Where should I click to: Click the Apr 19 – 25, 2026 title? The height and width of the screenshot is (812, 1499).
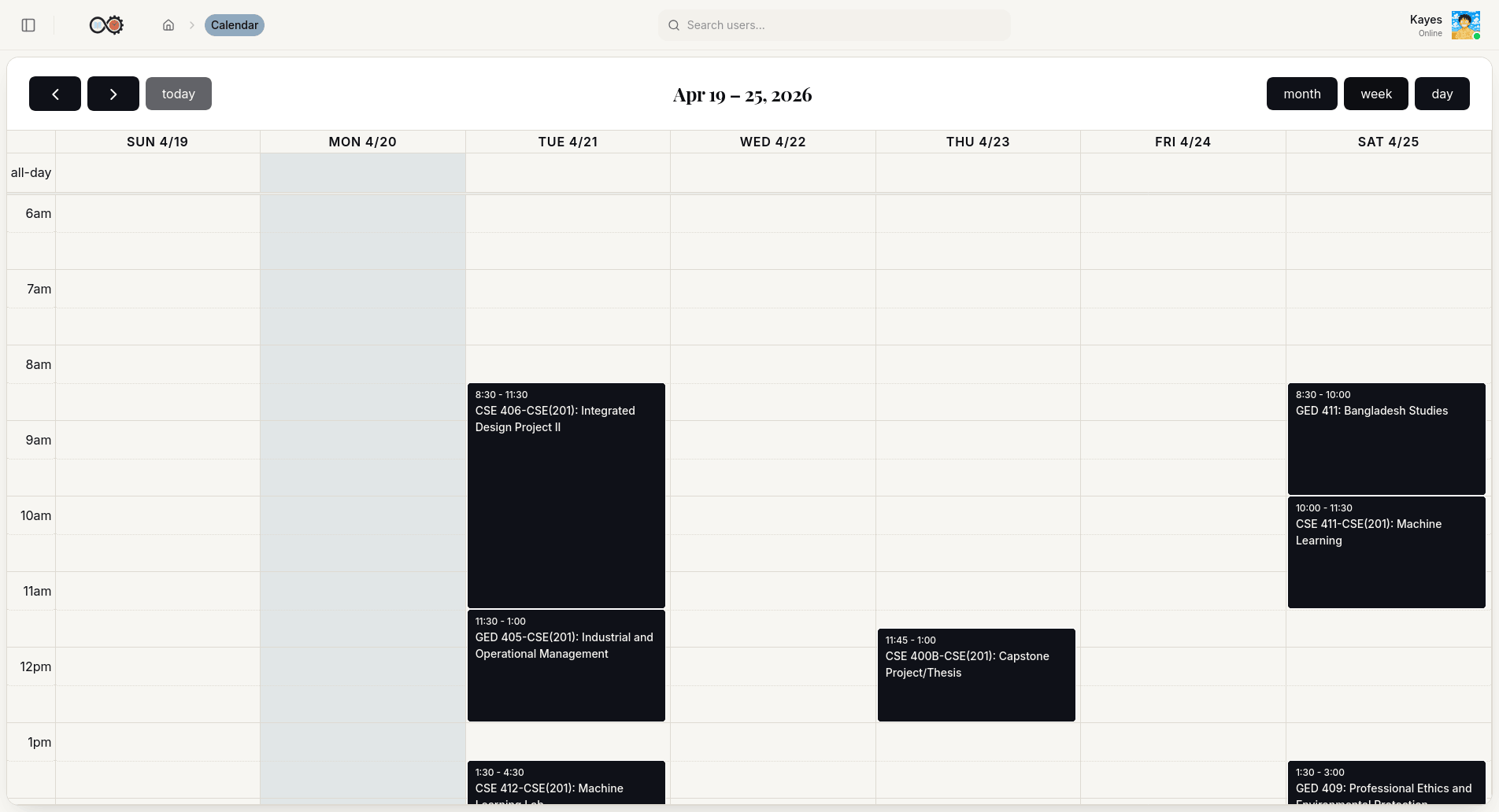pyautogui.click(x=742, y=94)
